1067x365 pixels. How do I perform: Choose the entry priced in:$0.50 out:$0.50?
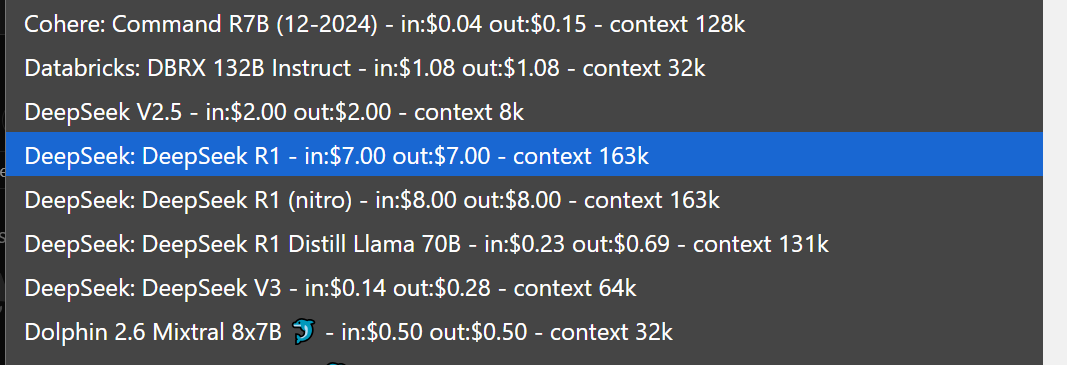[524, 331]
